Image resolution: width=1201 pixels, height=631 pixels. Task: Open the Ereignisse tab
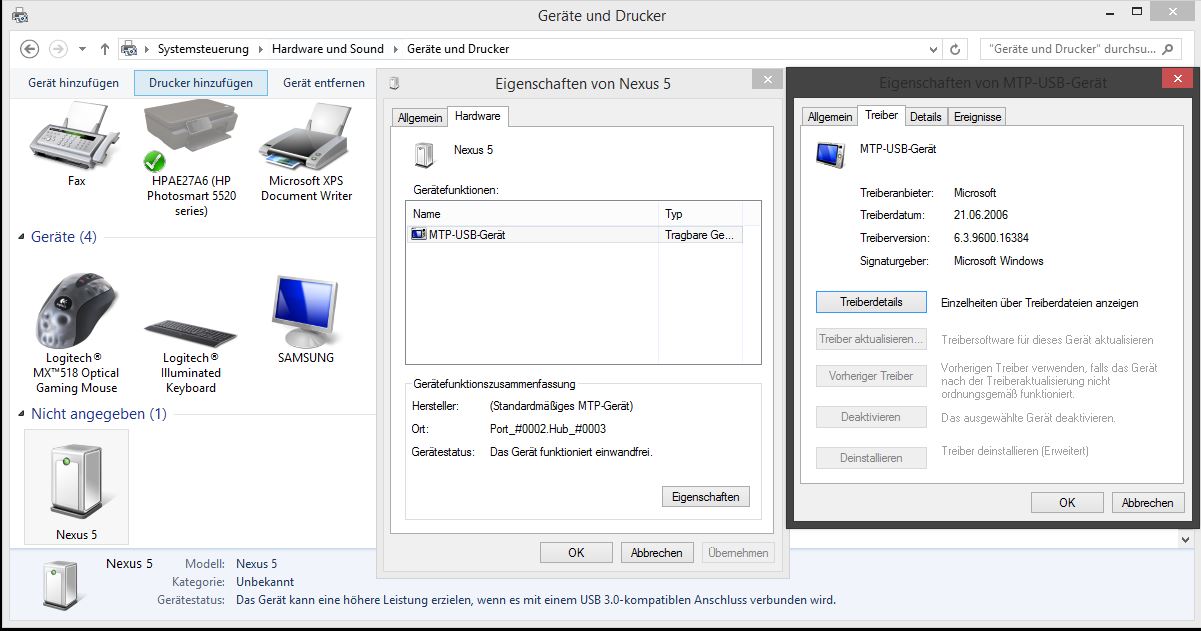[x=977, y=117]
